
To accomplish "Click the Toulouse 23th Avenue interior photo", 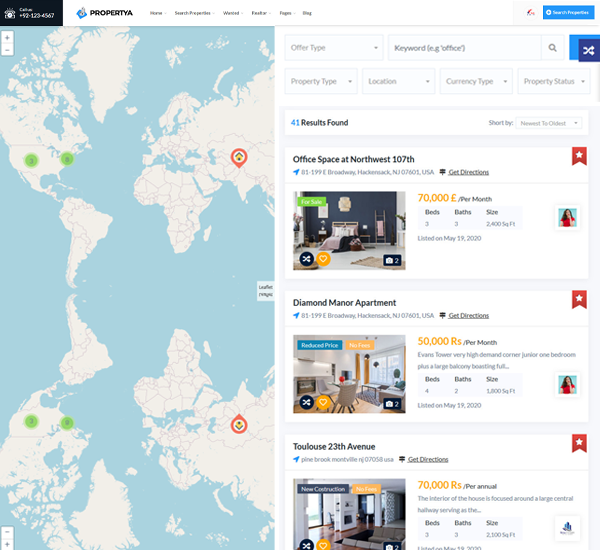I will pyautogui.click(x=349, y=514).
